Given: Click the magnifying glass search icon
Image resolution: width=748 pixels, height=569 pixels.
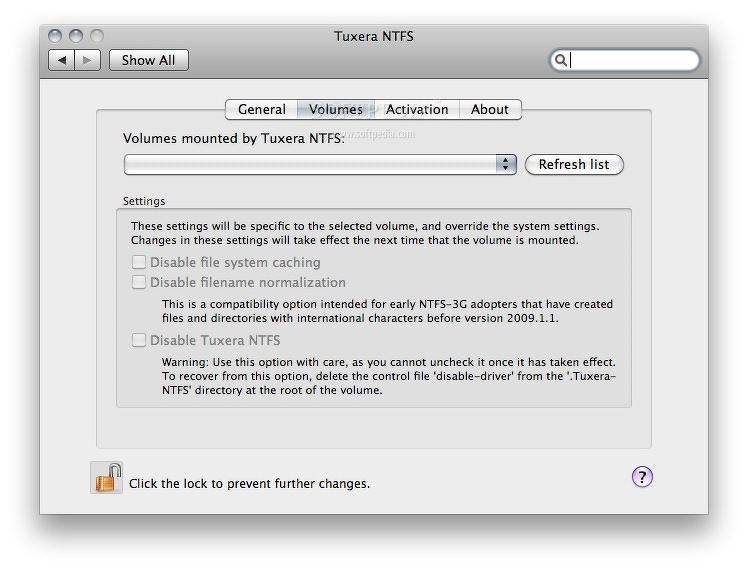Looking at the screenshot, I should [561, 60].
